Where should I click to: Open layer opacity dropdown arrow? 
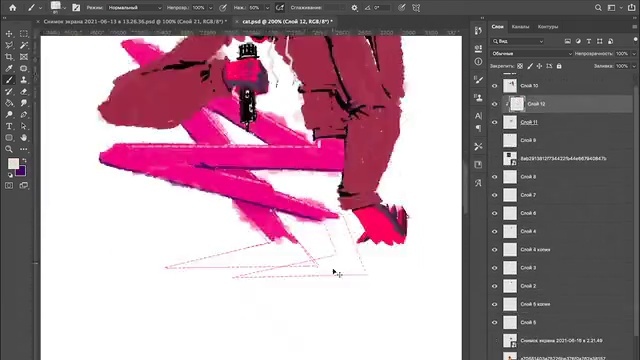[x=634, y=53]
